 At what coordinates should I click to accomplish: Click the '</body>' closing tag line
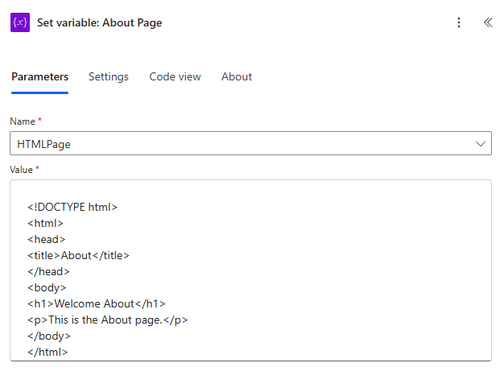tap(49, 336)
